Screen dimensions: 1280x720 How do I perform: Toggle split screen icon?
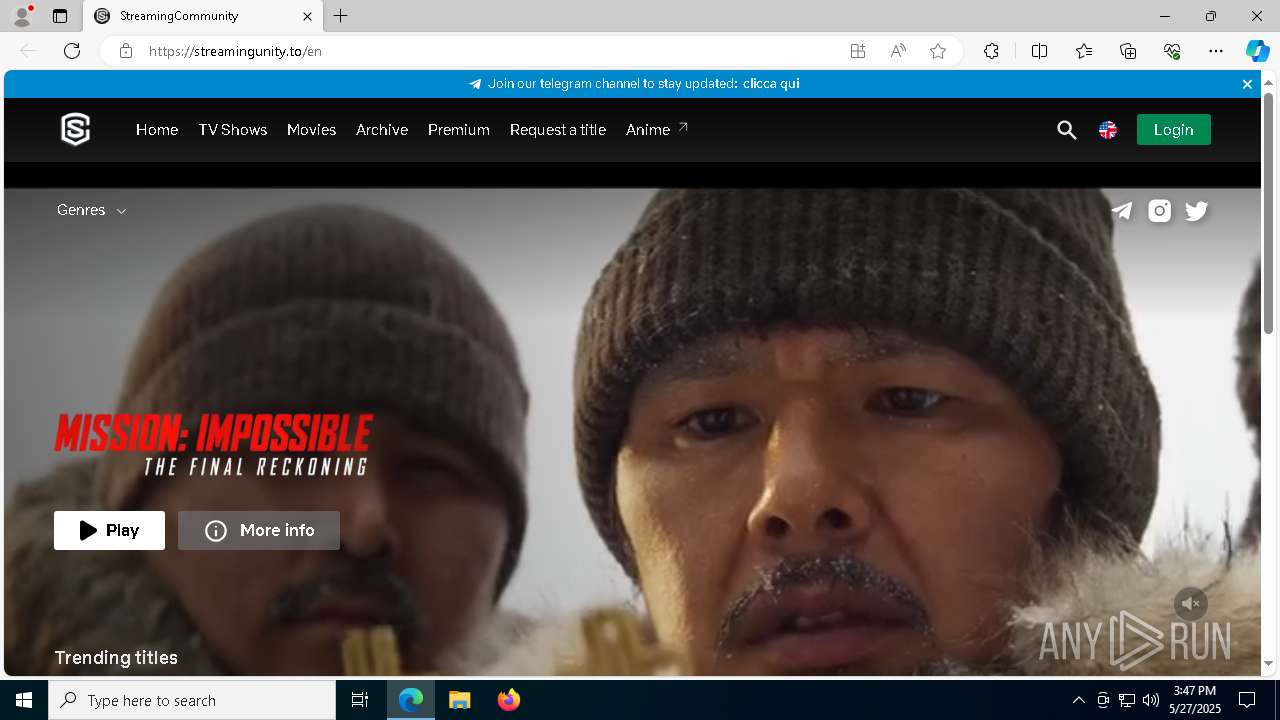pyautogui.click(x=1040, y=51)
